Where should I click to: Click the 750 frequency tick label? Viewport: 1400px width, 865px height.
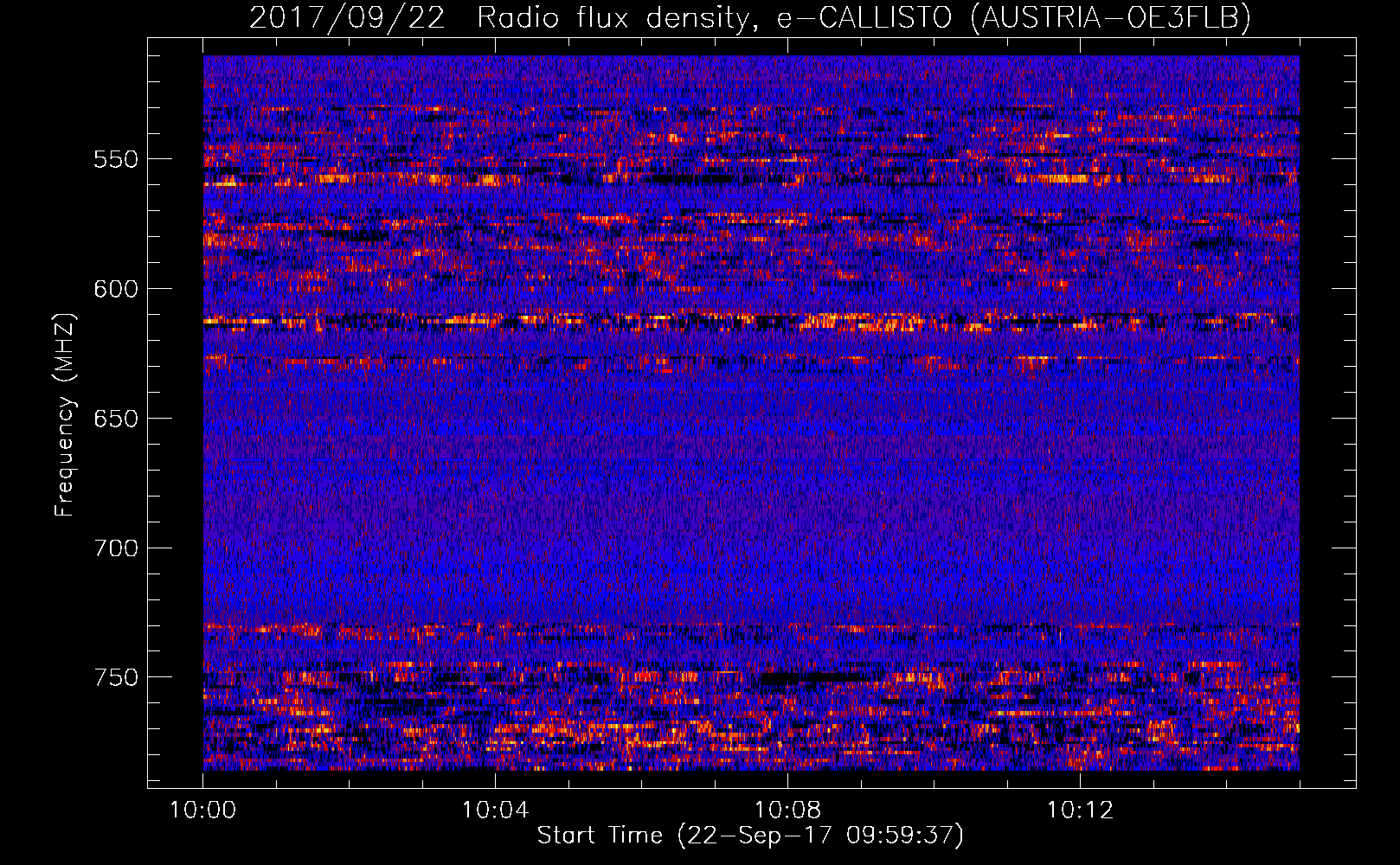116,677
